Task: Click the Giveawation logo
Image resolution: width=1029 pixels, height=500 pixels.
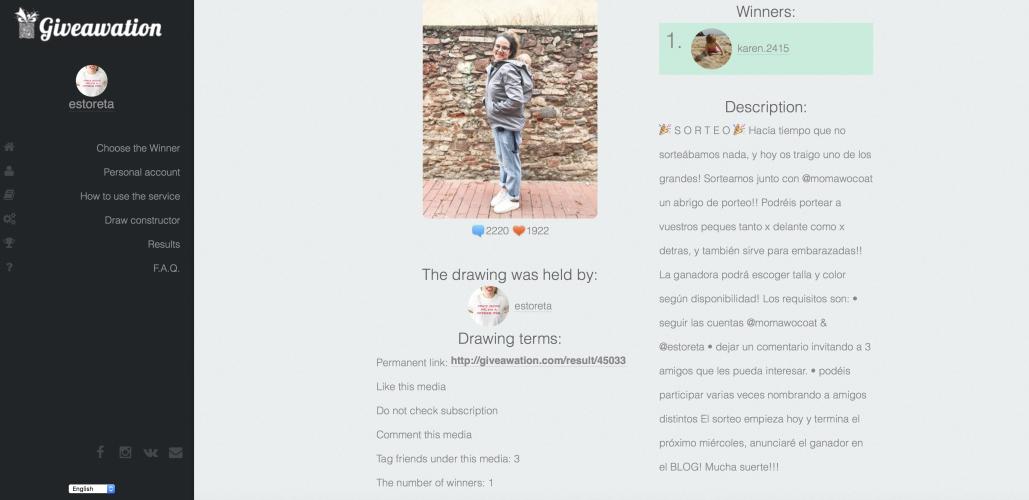Action: tap(89, 24)
